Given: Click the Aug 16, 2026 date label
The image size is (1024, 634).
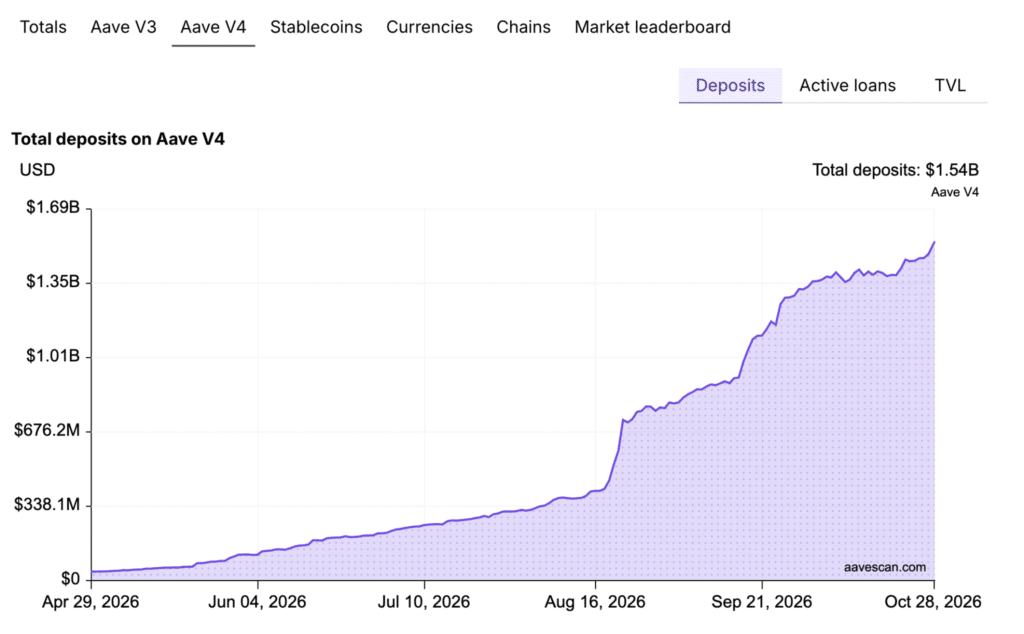Looking at the screenshot, I should click(595, 602).
